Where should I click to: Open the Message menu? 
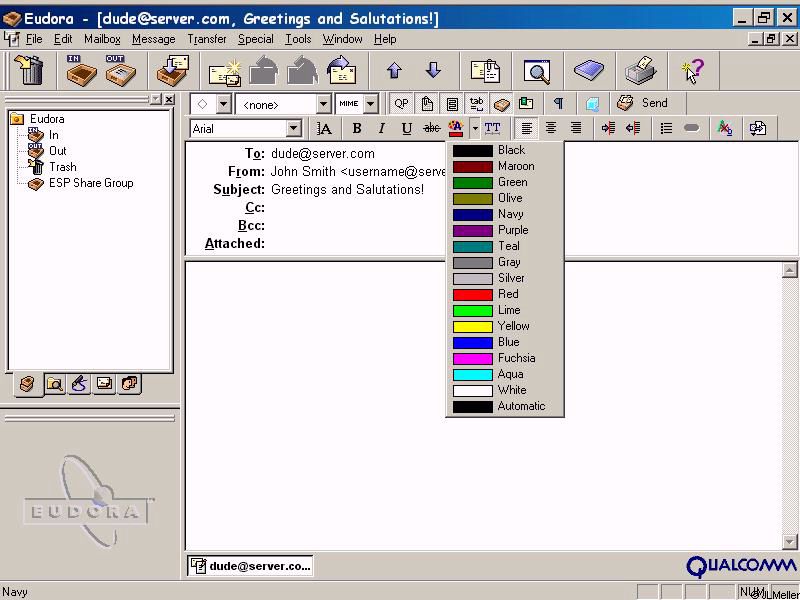tap(154, 39)
